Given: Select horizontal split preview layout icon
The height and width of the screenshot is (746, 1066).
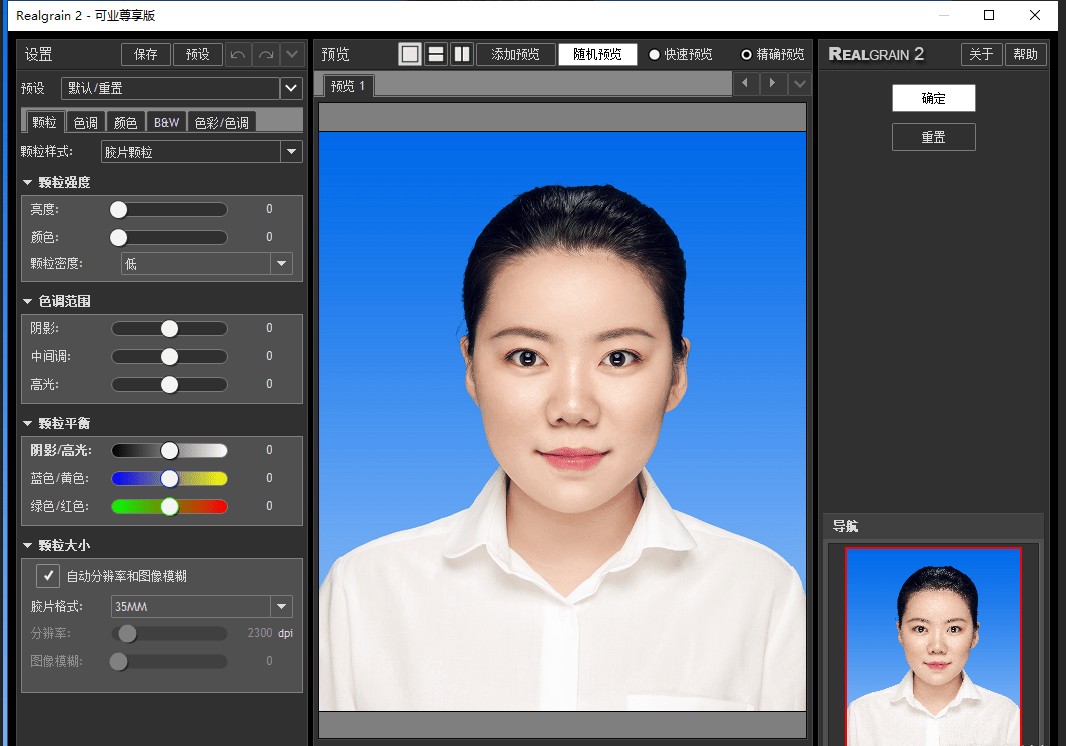Looking at the screenshot, I should point(436,54).
